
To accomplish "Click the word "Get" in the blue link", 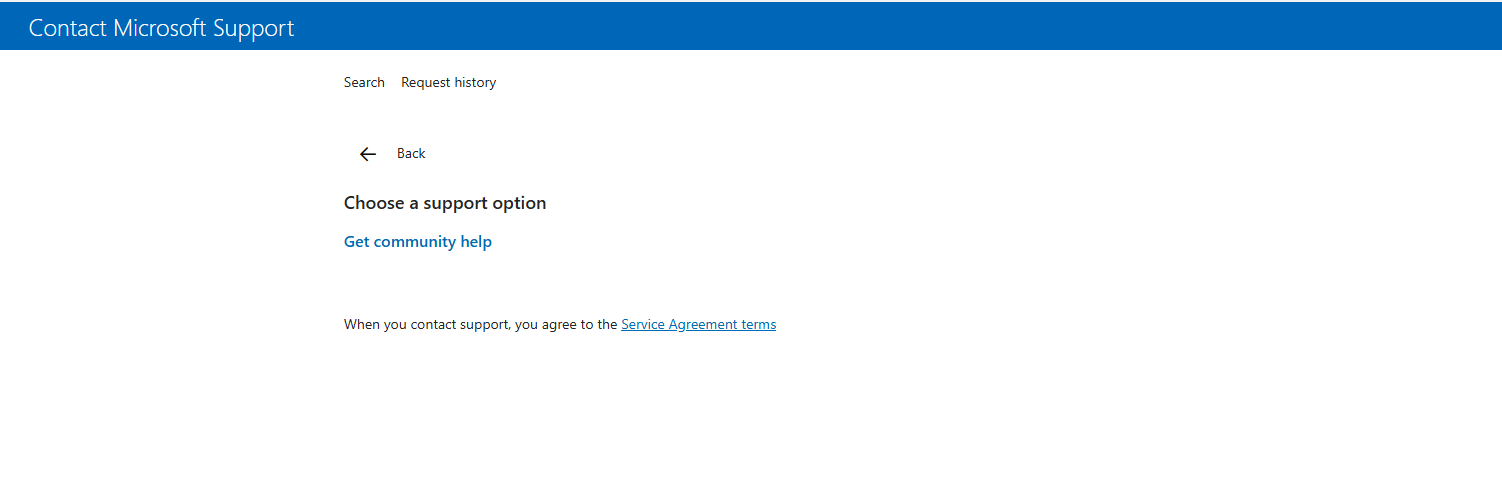I will pyautogui.click(x=357, y=242).
